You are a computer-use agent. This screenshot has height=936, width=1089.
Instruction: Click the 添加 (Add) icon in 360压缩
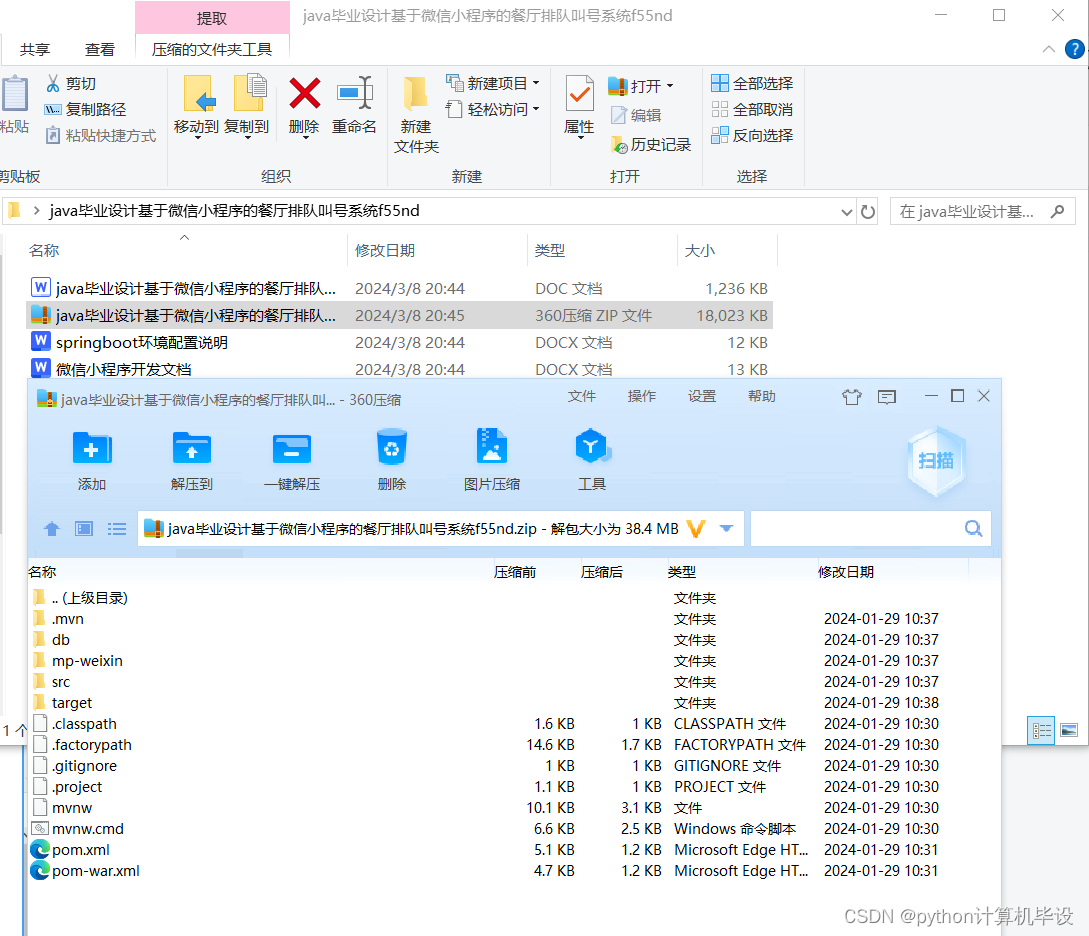pyautogui.click(x=91, y=449)
